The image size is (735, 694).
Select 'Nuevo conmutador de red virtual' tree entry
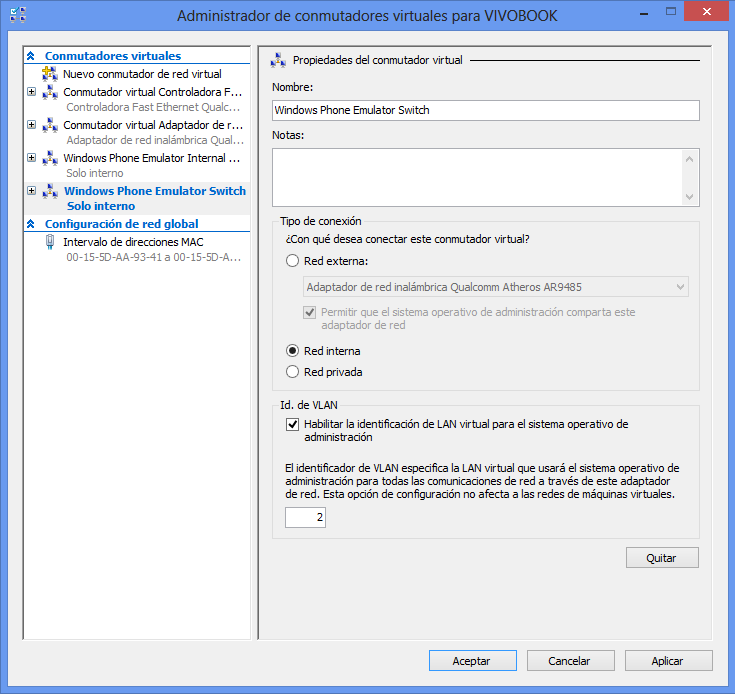point(142,74)
